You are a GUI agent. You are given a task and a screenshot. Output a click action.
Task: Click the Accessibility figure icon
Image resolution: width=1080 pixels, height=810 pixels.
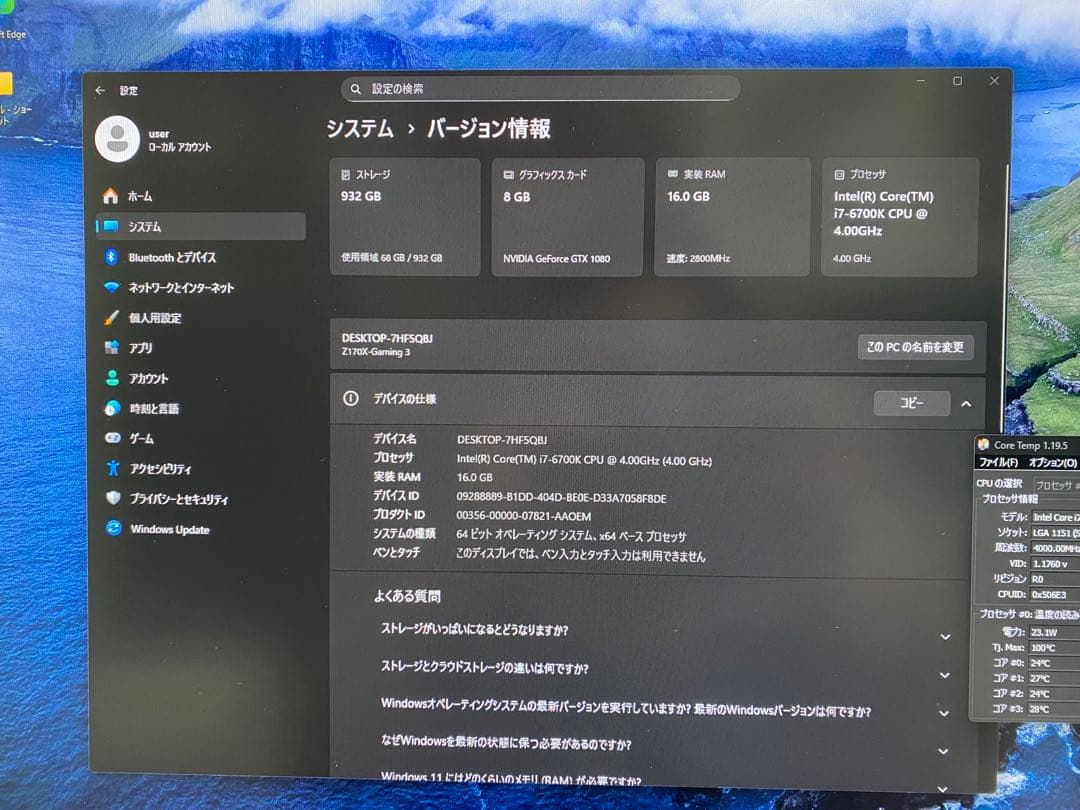point(113,468)
